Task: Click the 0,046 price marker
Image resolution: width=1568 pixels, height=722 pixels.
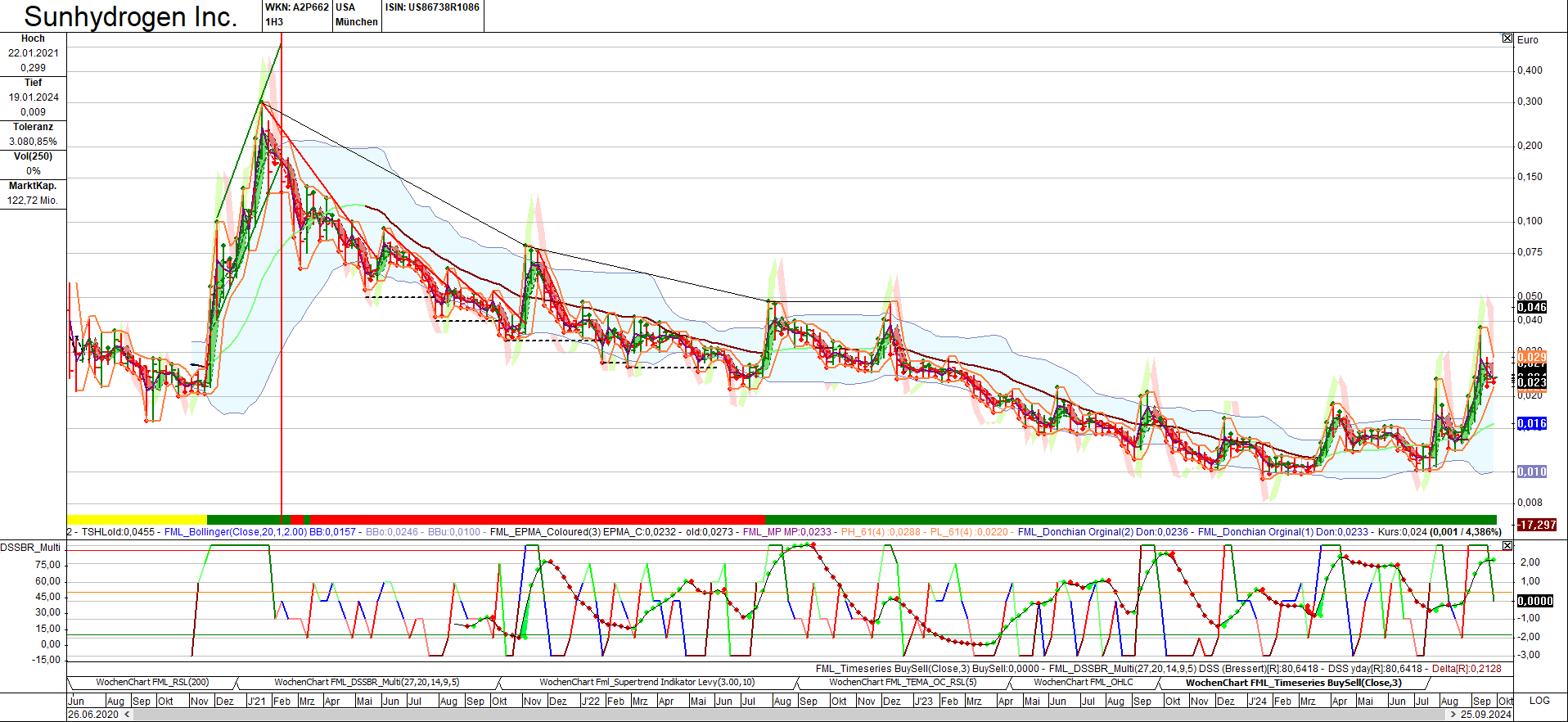Action: pyautogui.click(x=1532, y=308)
